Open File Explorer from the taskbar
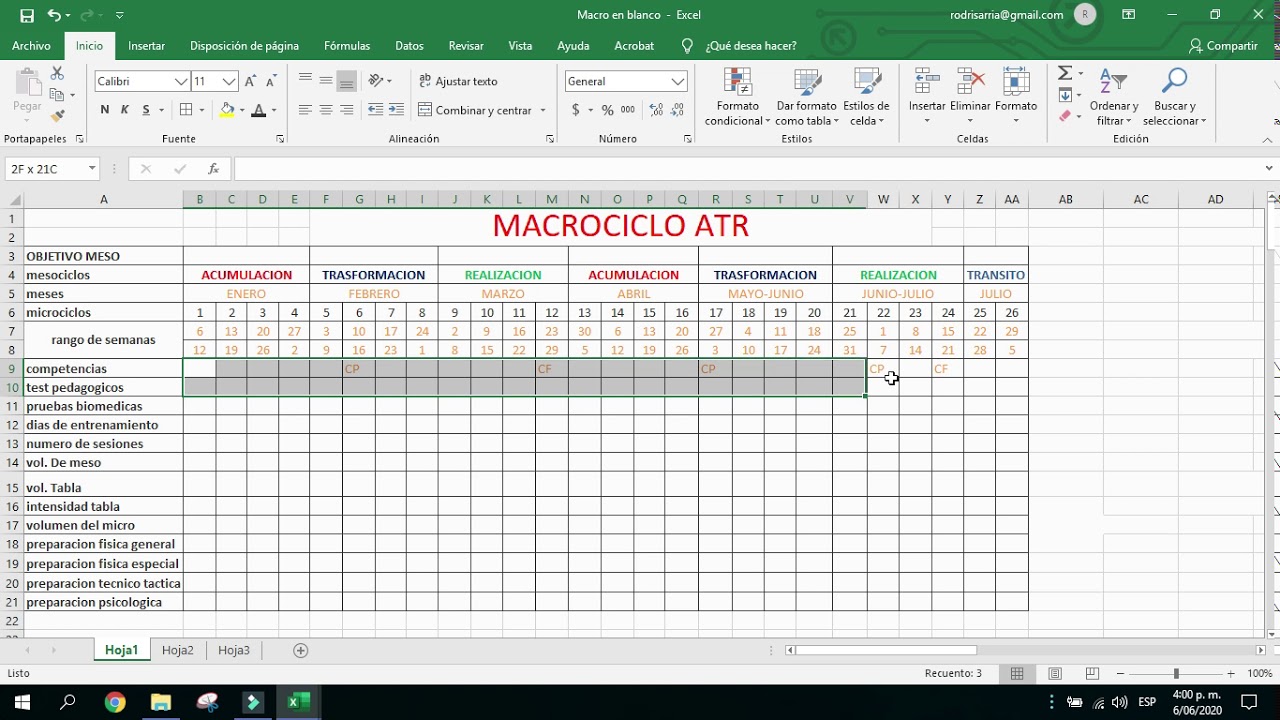1280x720 pixels. click(x=161, y=702)
